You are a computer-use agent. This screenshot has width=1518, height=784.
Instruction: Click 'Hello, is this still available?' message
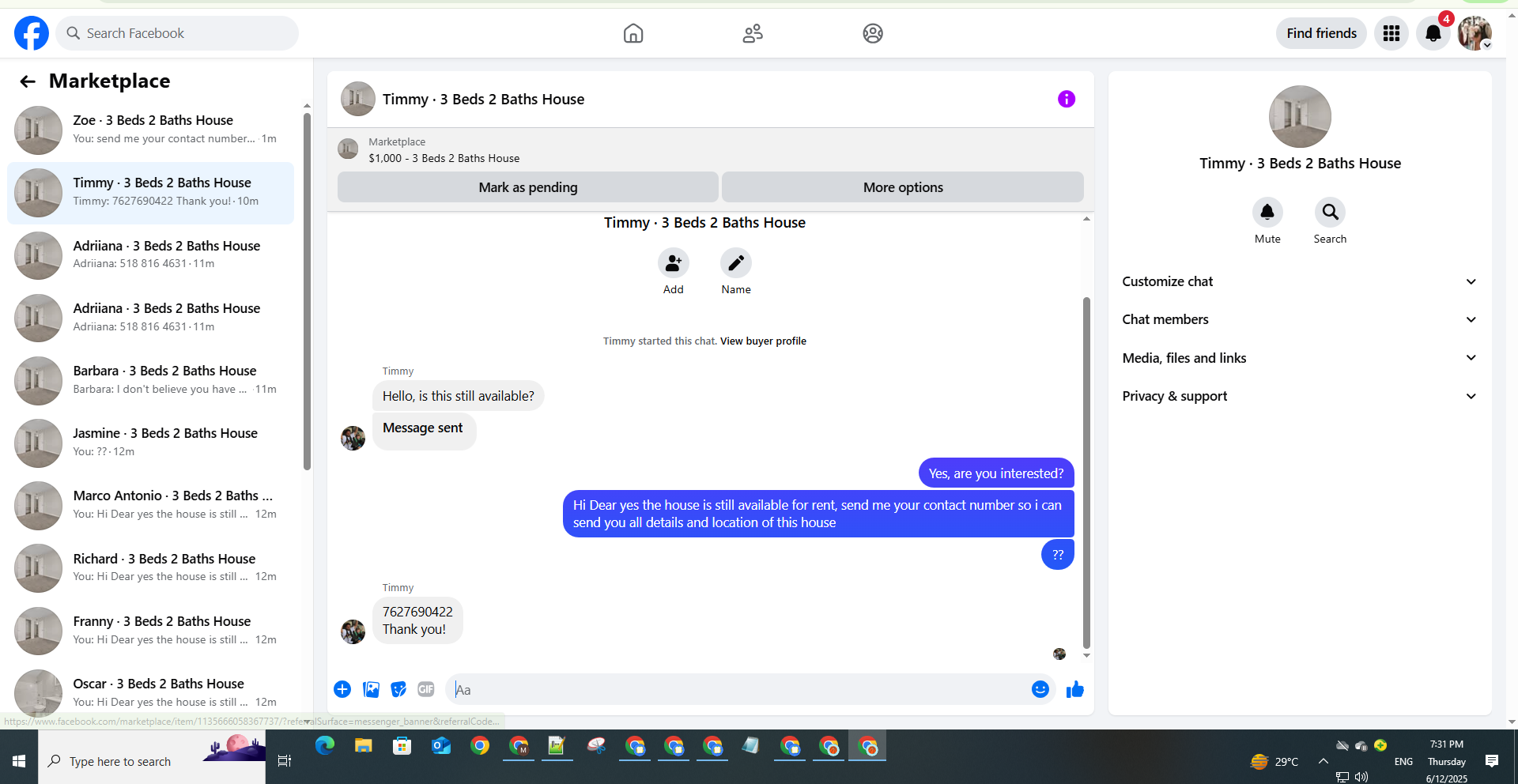459,396
